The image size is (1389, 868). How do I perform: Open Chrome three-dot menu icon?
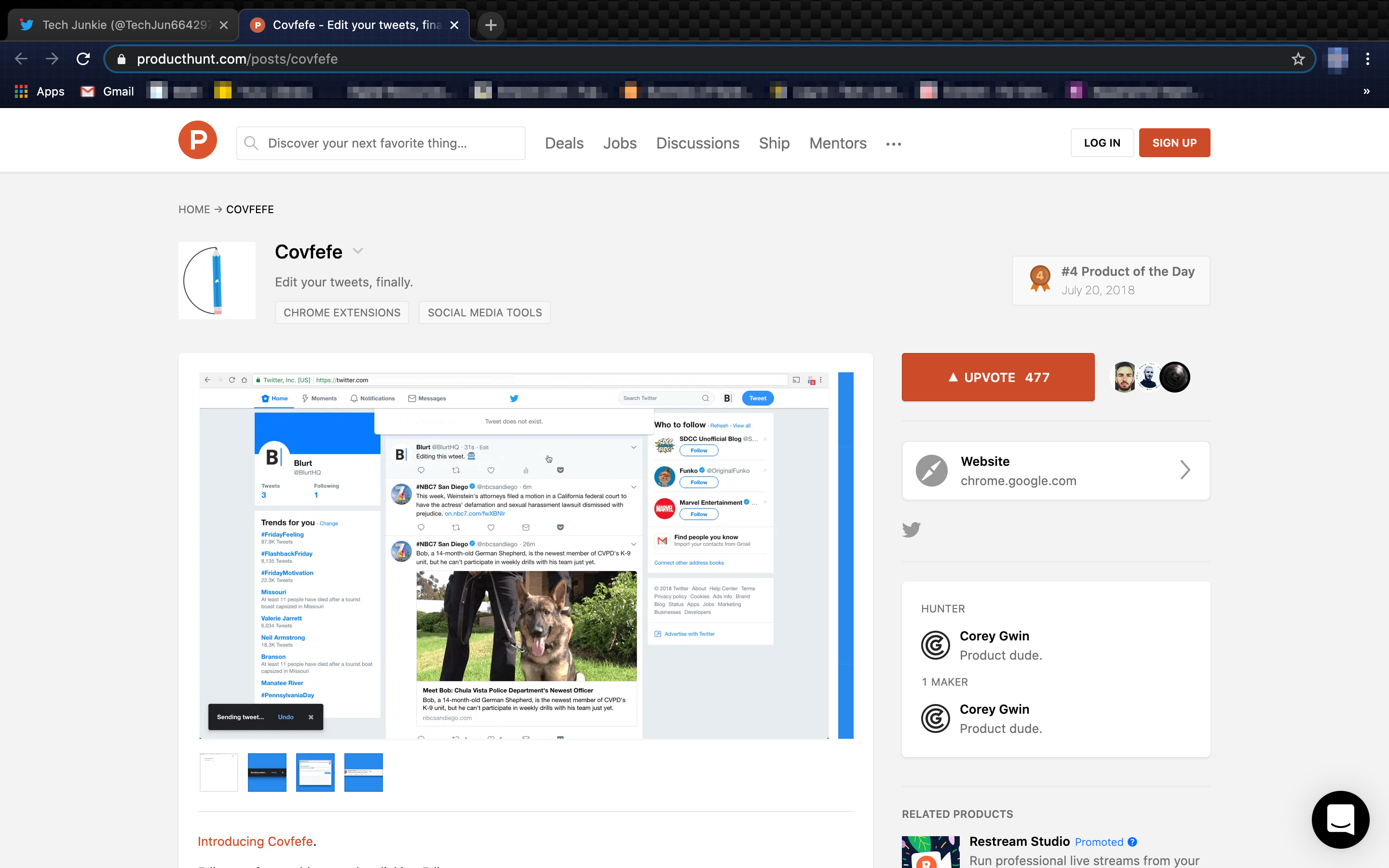(1368, 59)
